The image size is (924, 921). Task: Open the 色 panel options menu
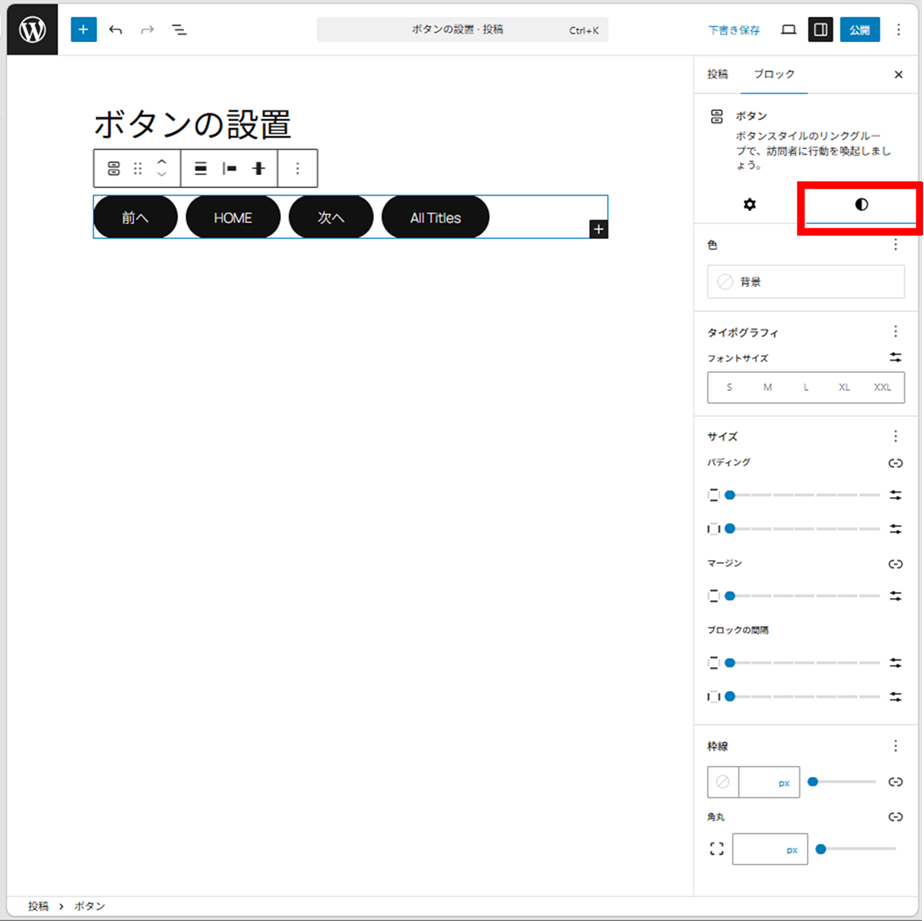[x=895, y=245]
